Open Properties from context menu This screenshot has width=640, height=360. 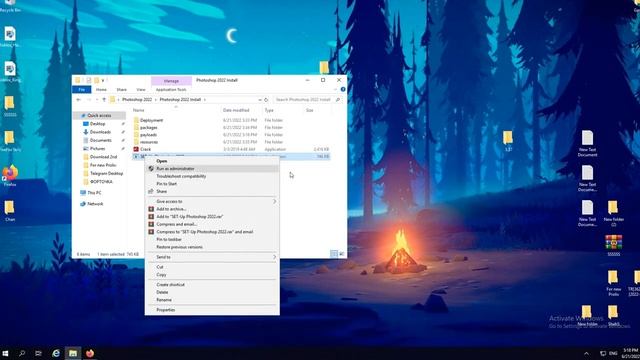[x=212, y=310]
